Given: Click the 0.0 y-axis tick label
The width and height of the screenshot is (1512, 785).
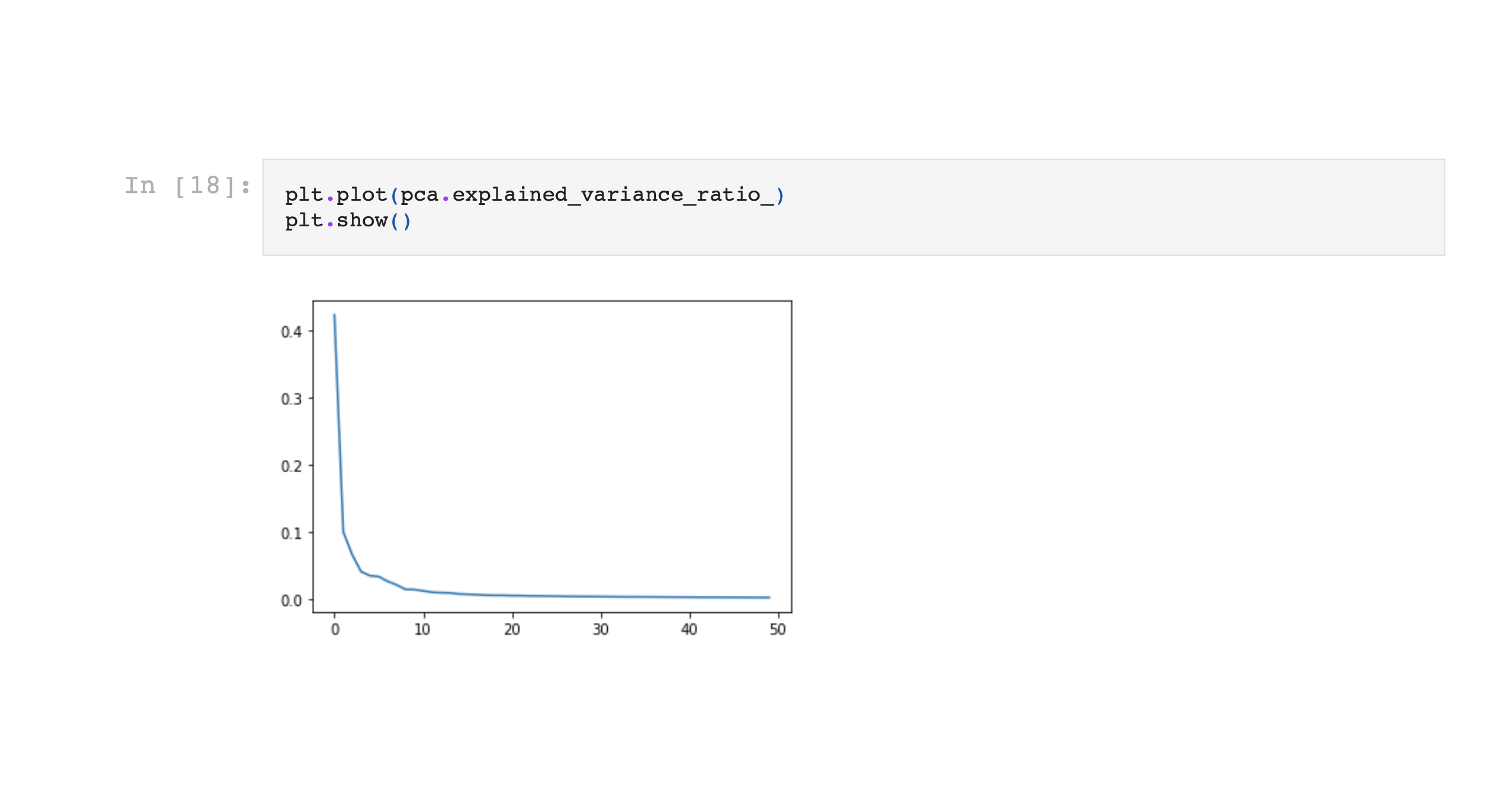Looking at the screenshot, I should (291, 601).
